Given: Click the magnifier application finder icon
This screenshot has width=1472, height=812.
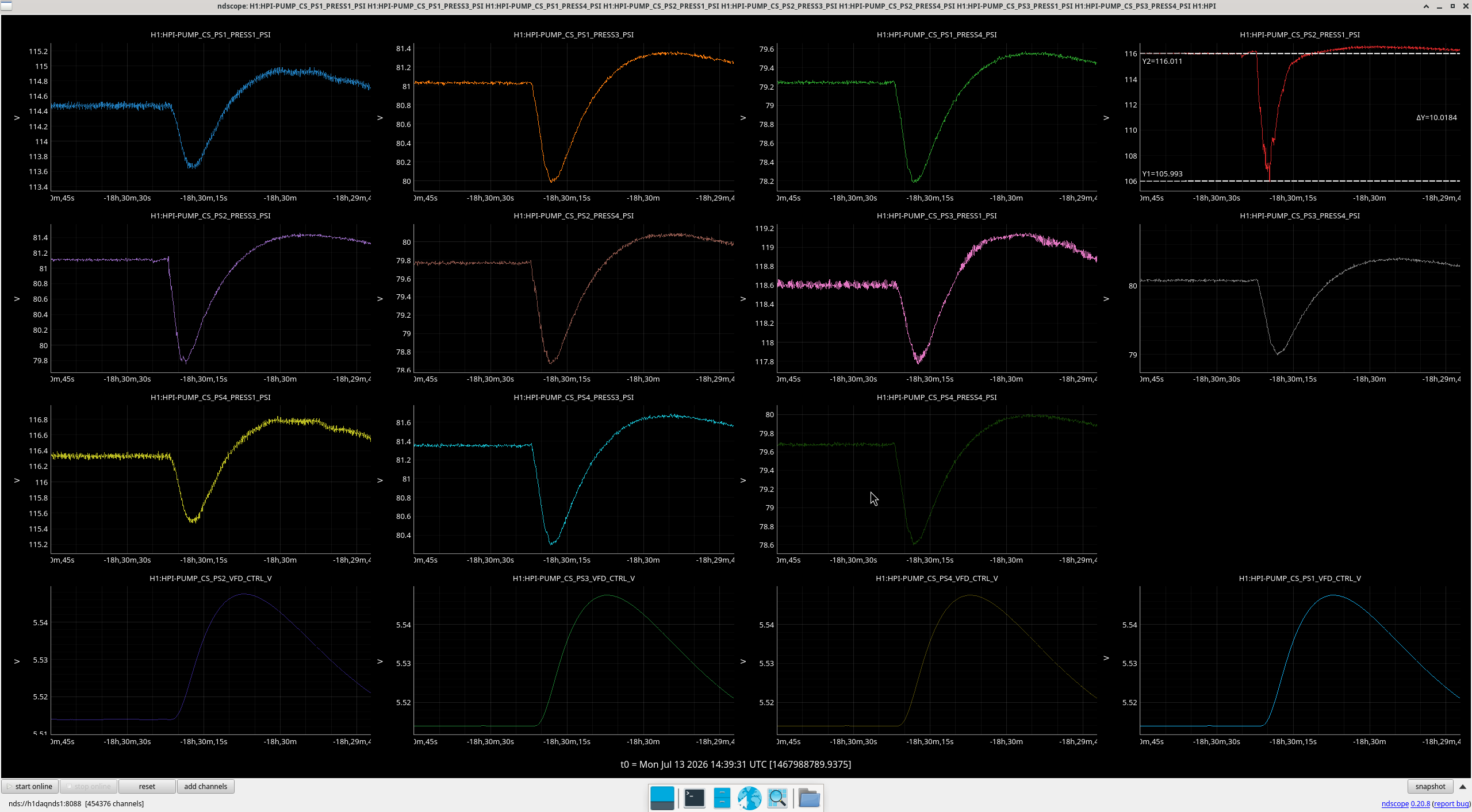Looking at the screenshot, I should click(777, 798).
